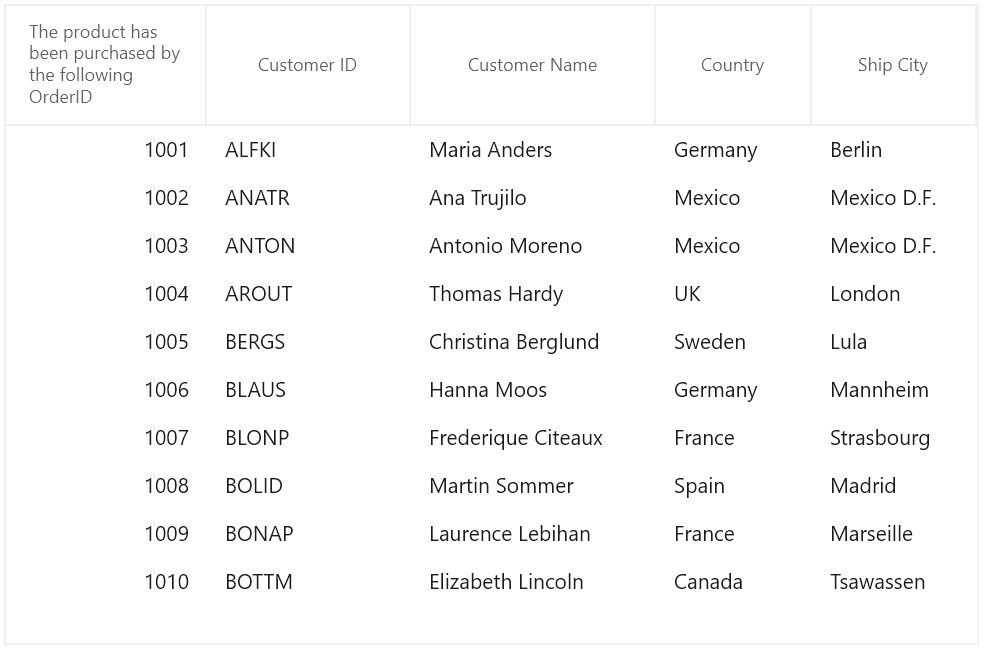The height and width of the screenshot is (649, 983).
Task: Click order number 1010 cell
Action: [x=105, y=582]
